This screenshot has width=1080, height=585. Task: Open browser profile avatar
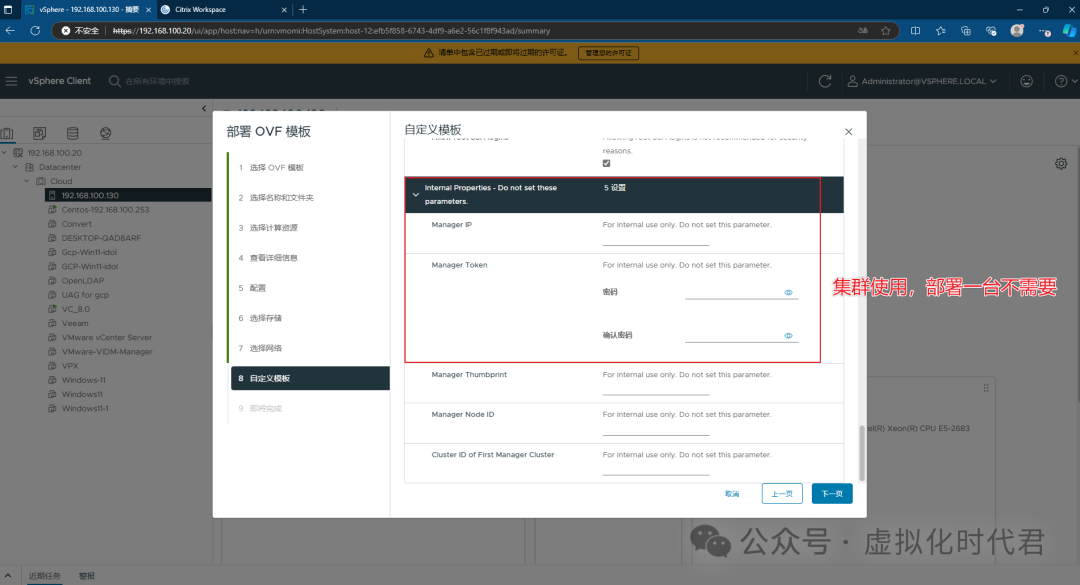pyautogui.click(x=1017, y=30)
